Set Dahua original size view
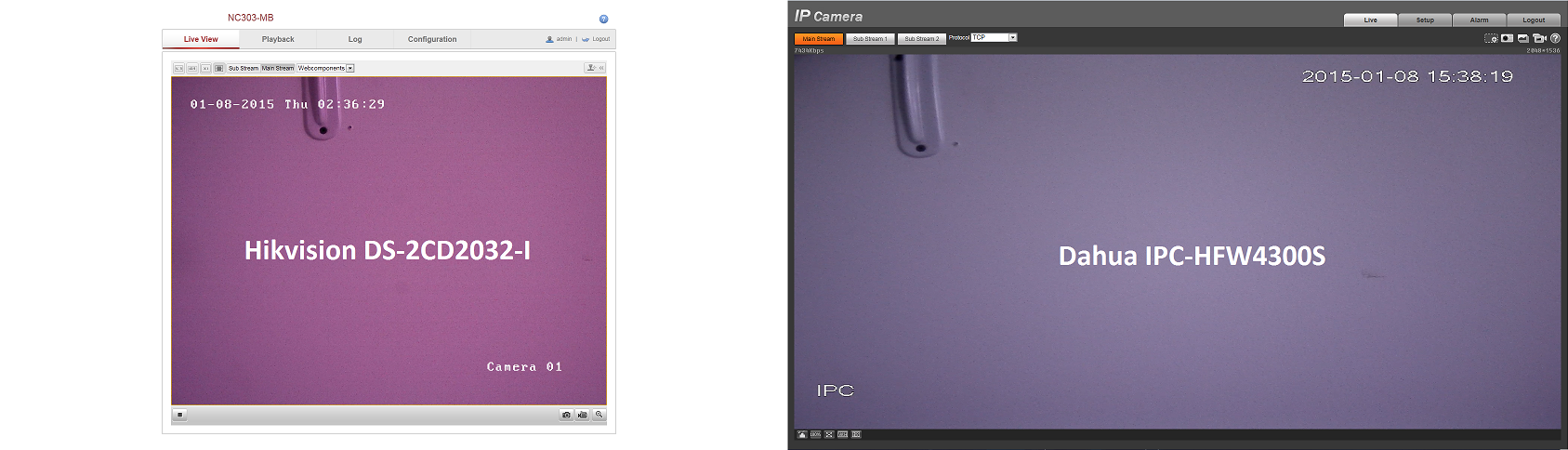Screen dimensions: 1568x450 tap(815, 434)
